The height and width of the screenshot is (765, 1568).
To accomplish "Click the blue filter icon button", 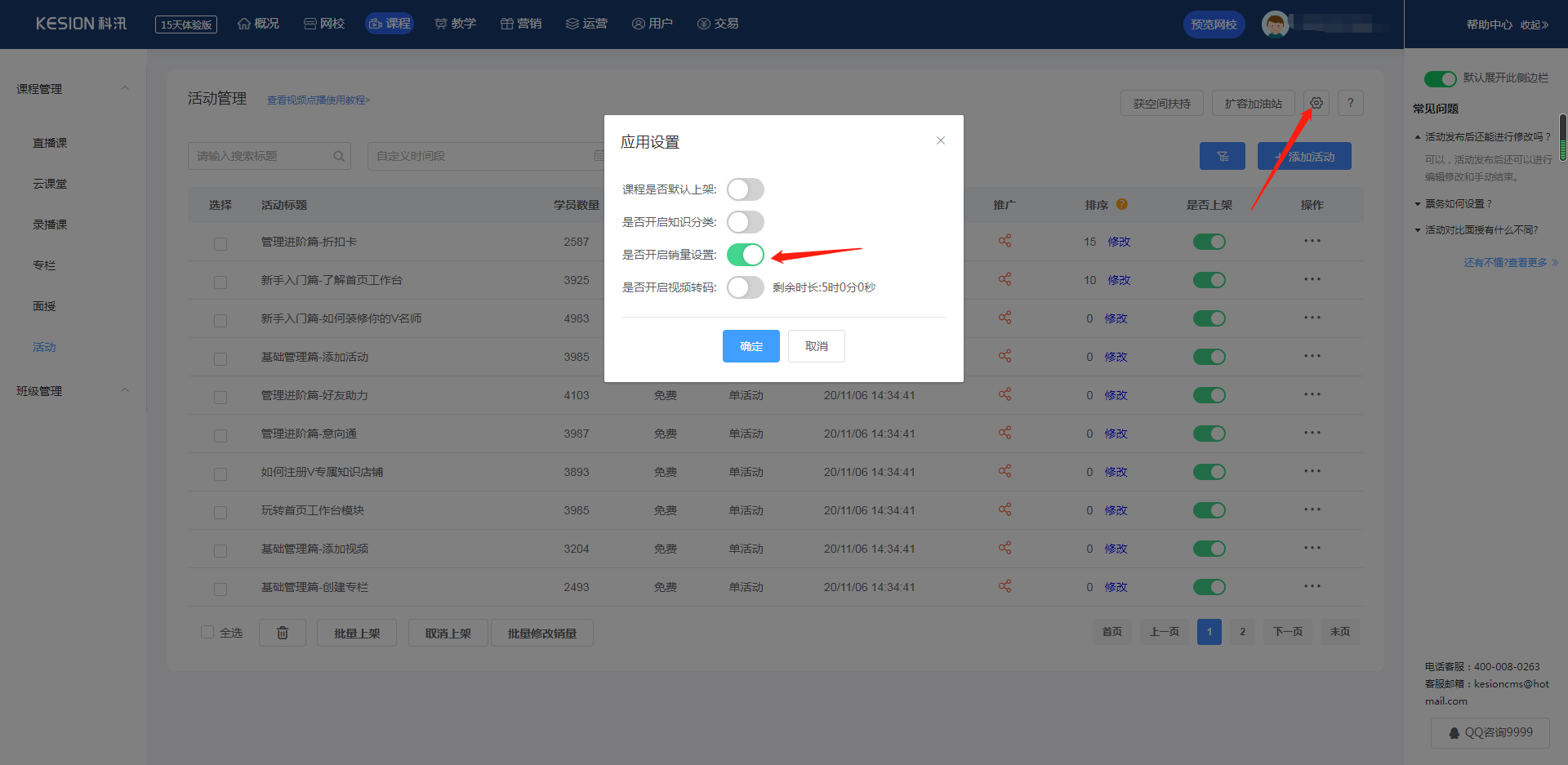I will click(x=1222, y=156).
